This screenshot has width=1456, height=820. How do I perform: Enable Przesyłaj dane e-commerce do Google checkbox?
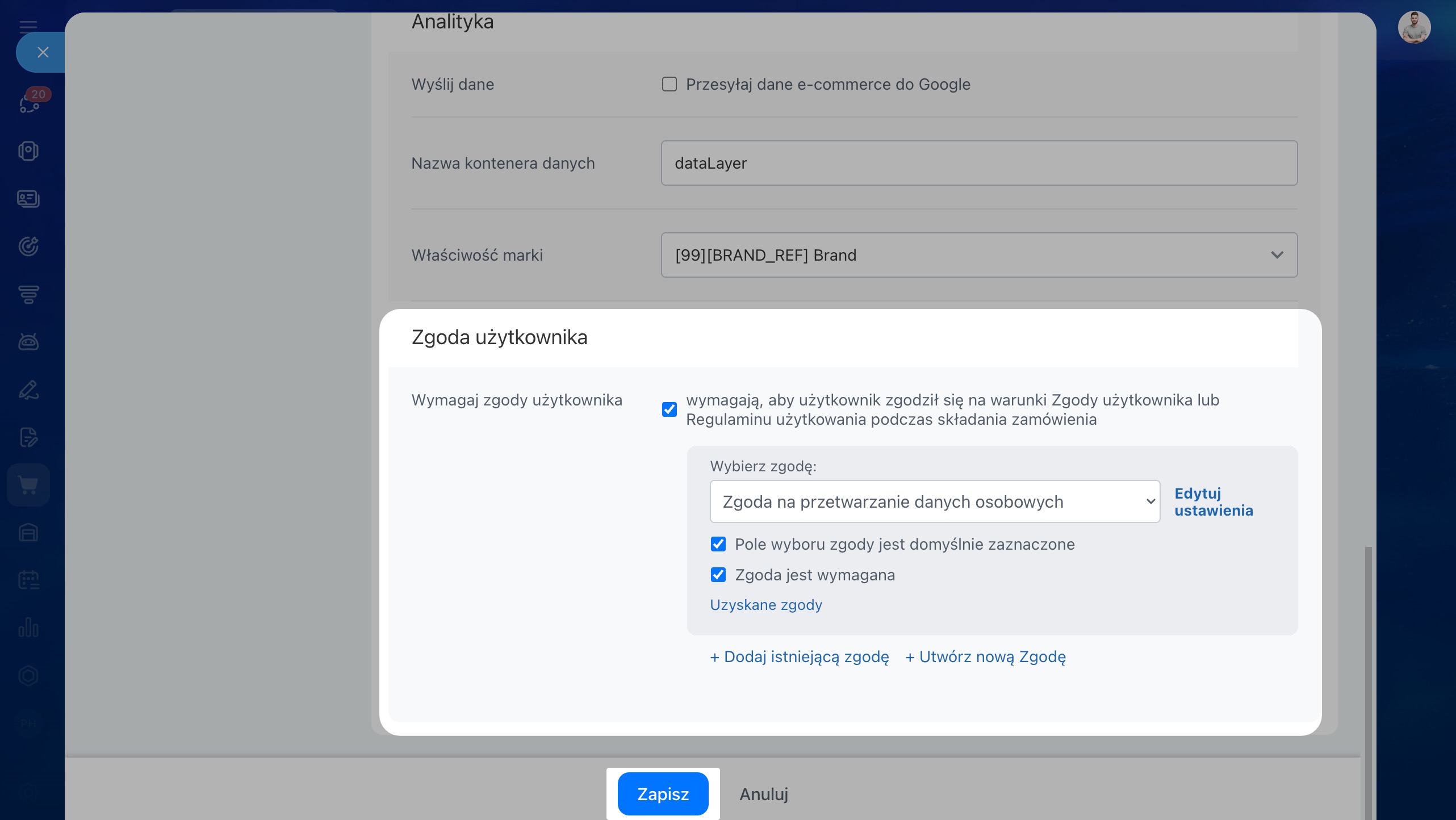(670, 84)
